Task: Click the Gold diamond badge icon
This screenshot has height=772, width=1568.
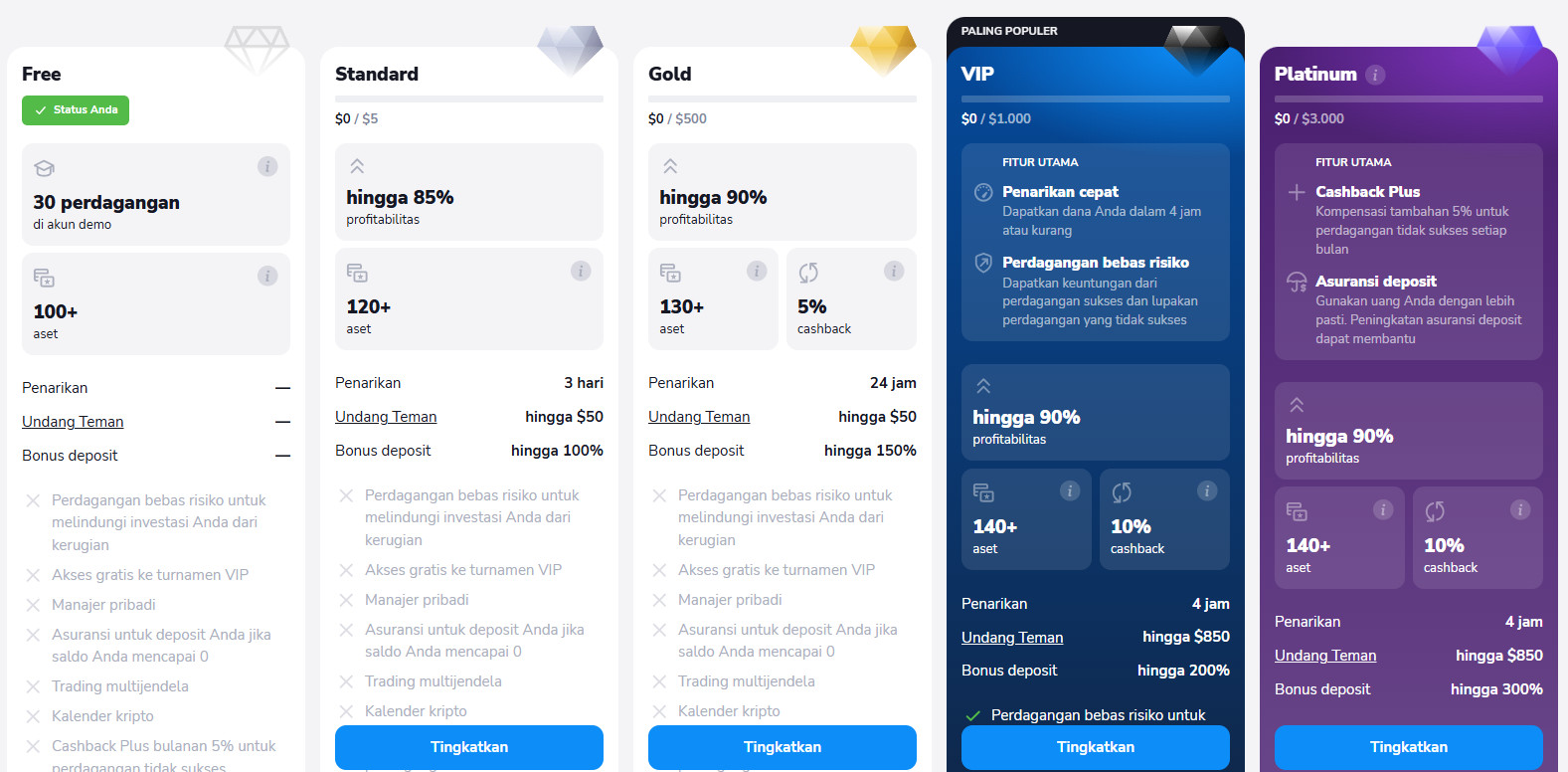Action: 883,48
